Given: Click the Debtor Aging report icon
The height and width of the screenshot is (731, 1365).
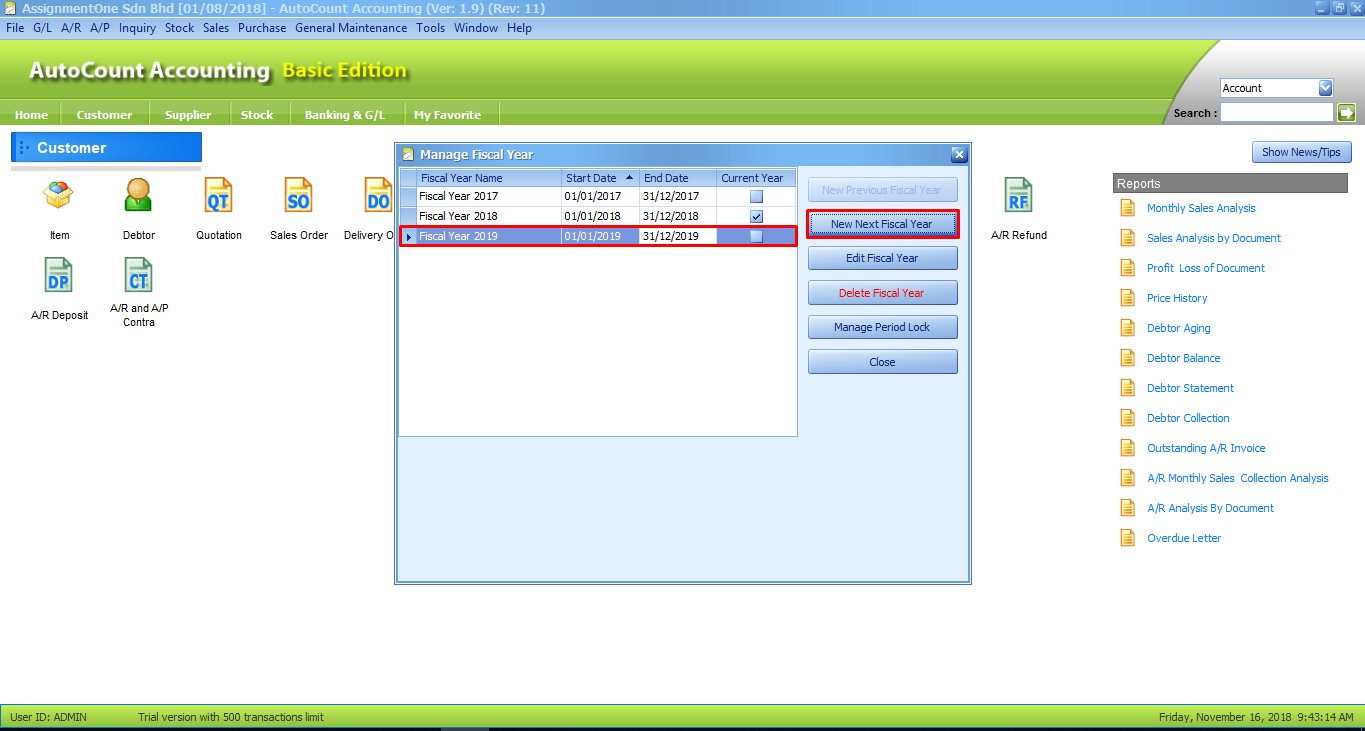Looking at the screenshot, I should click(x=1128, y=328).
